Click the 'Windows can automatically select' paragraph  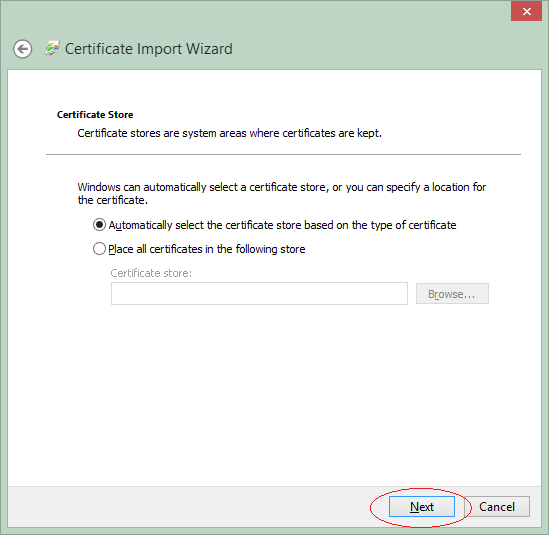(x=282, y=193)
